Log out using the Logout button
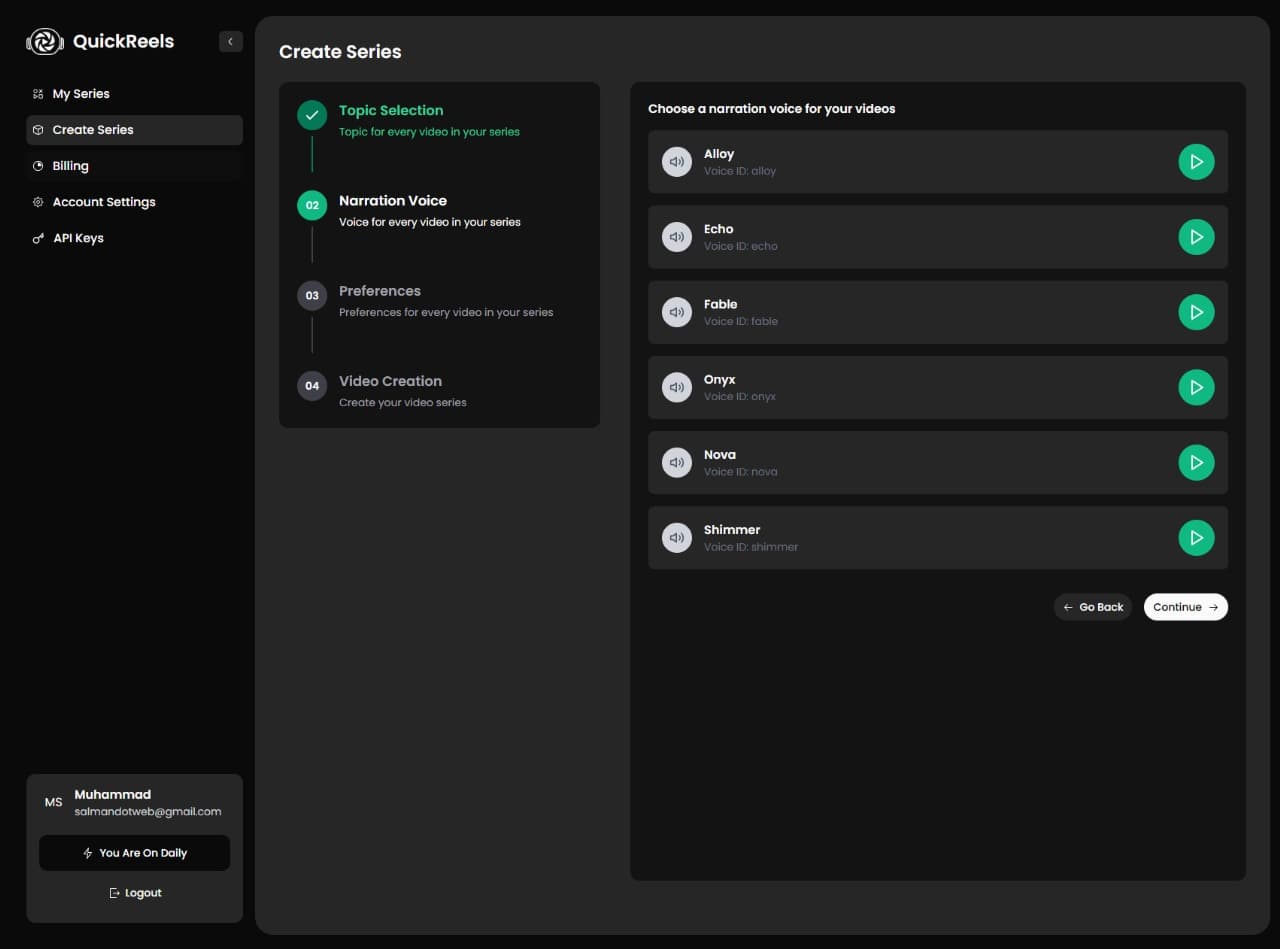The width and height of the screenshot is (1280, 949). [x=135, y=893]
